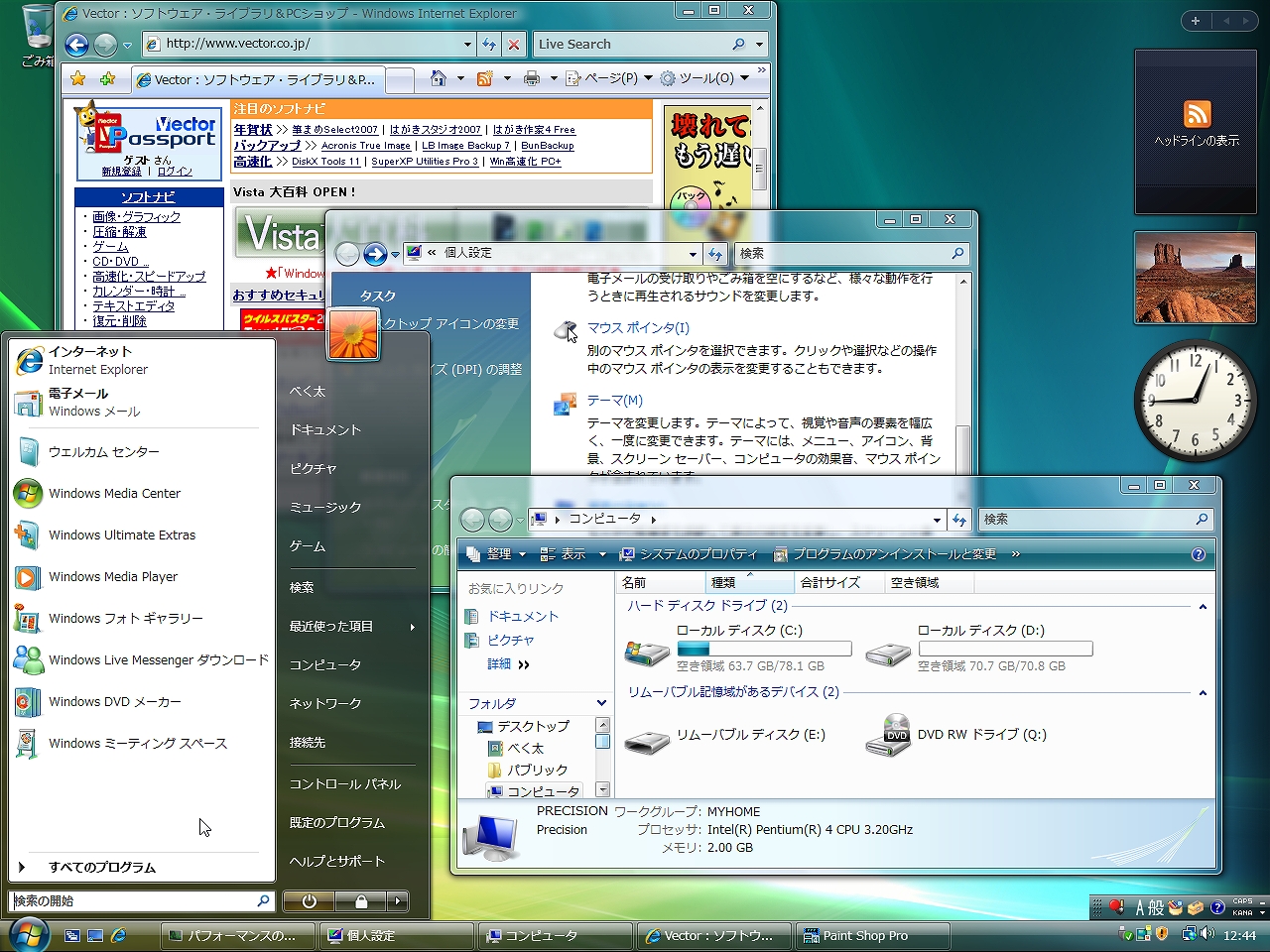The height and width of the screenshot is (952, 1270).
Task: Go back with Internet Explorer's Back button
Action: tap(76, 45)
